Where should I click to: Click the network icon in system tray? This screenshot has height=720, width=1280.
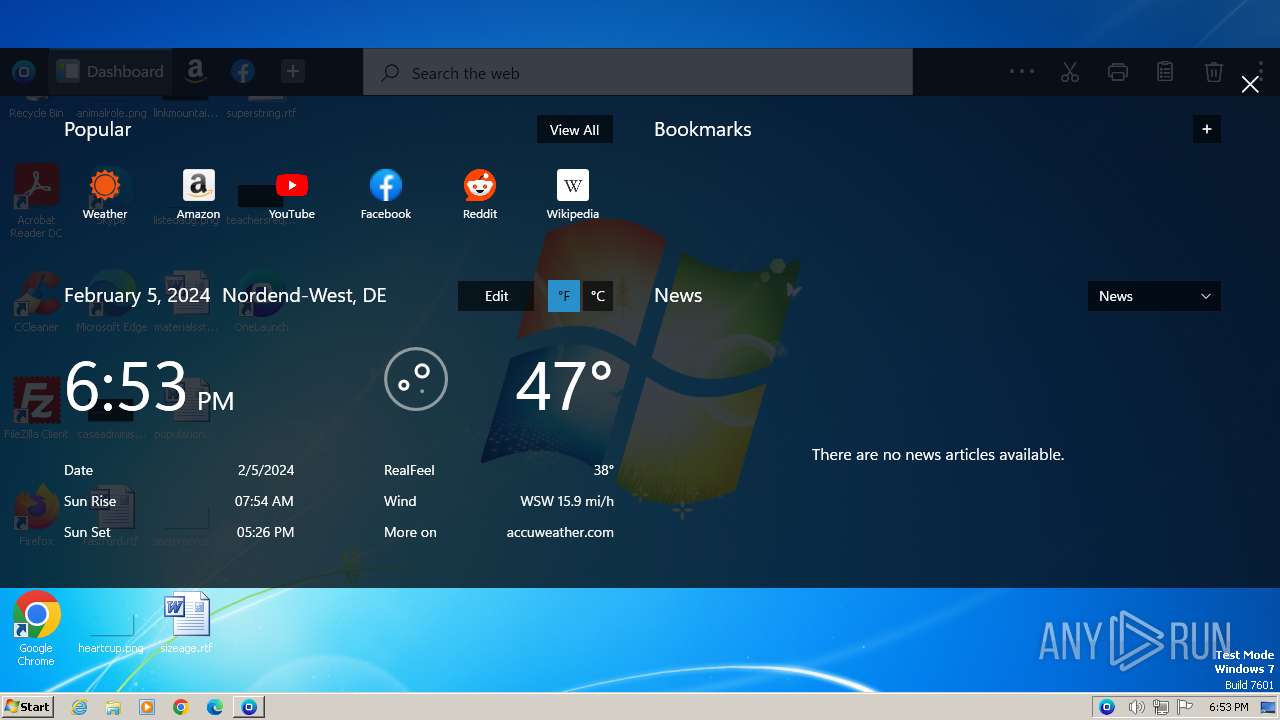coord(1161,707)
